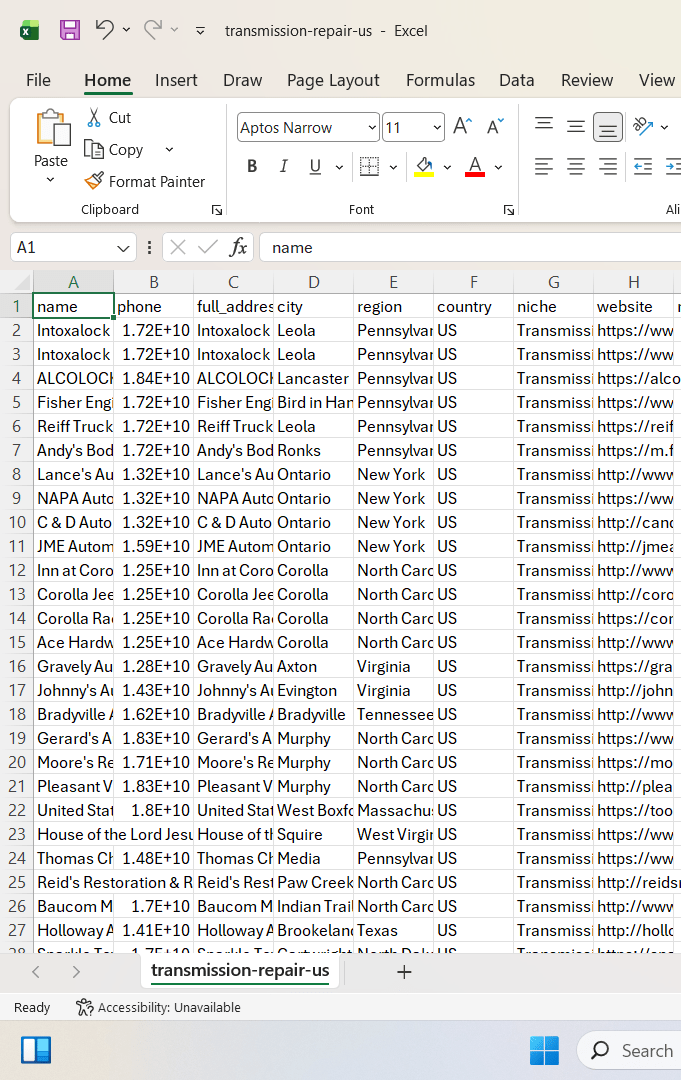
Task: Expand the underline style arrow
Action: click(x=339, y=167)
